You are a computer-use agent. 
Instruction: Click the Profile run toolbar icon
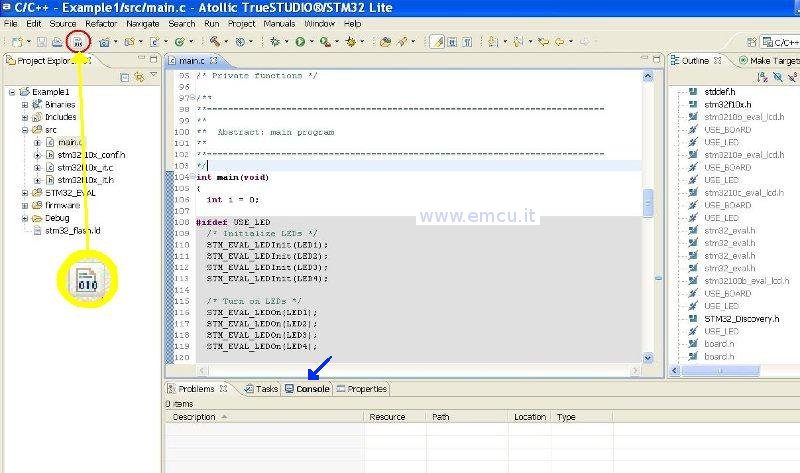(325, 42)
